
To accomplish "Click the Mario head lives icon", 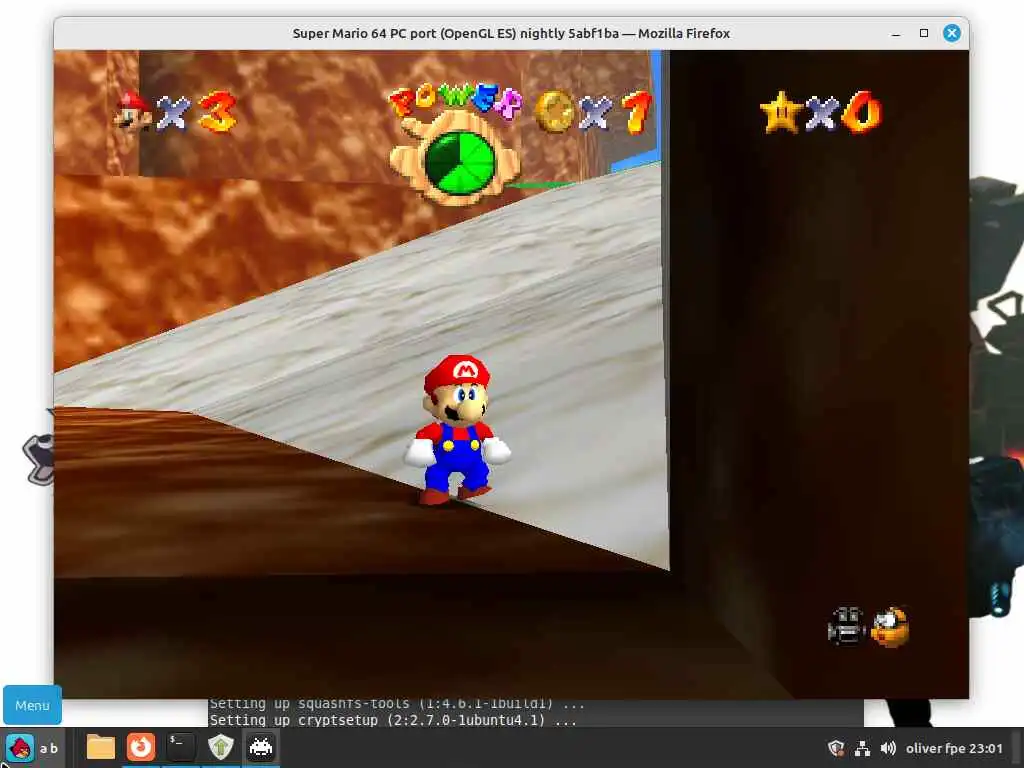I will (x=132, y=111).
